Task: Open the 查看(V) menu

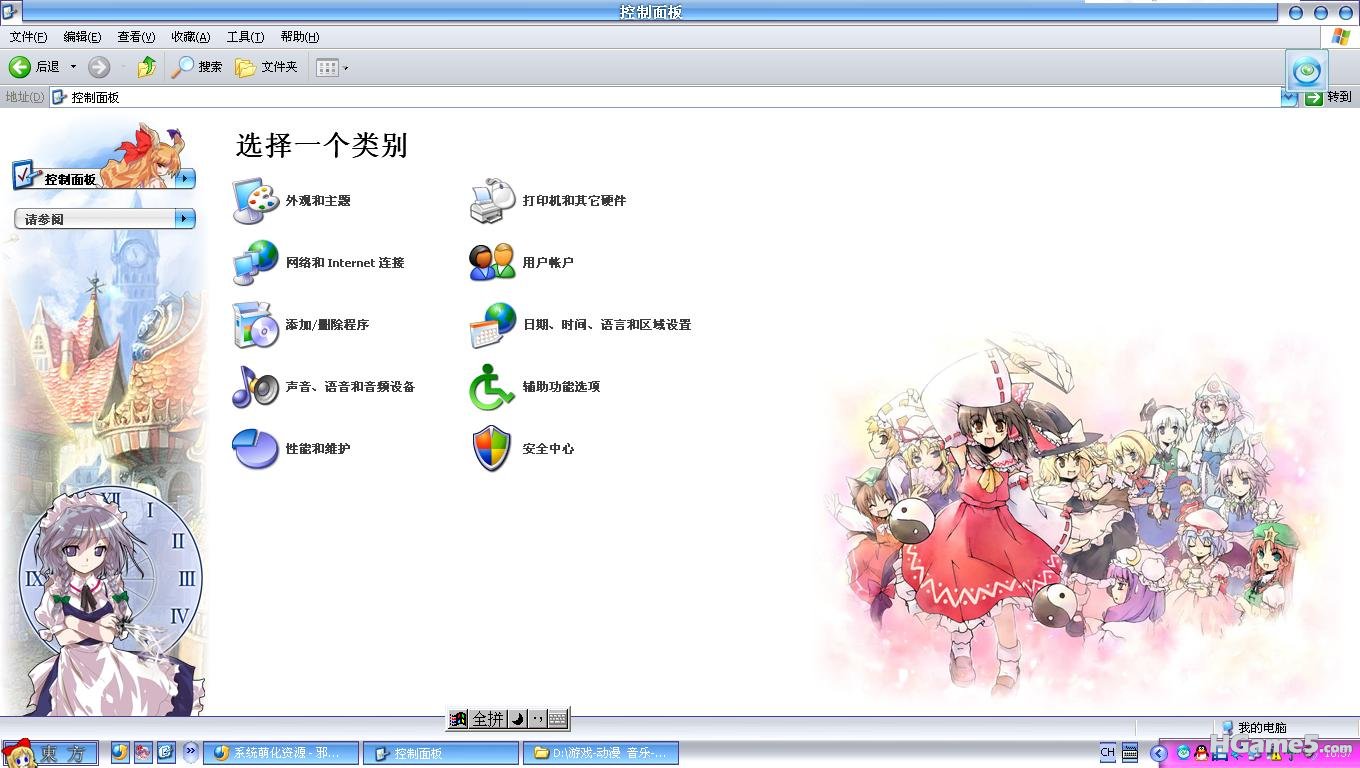Action: pos(136,37)
